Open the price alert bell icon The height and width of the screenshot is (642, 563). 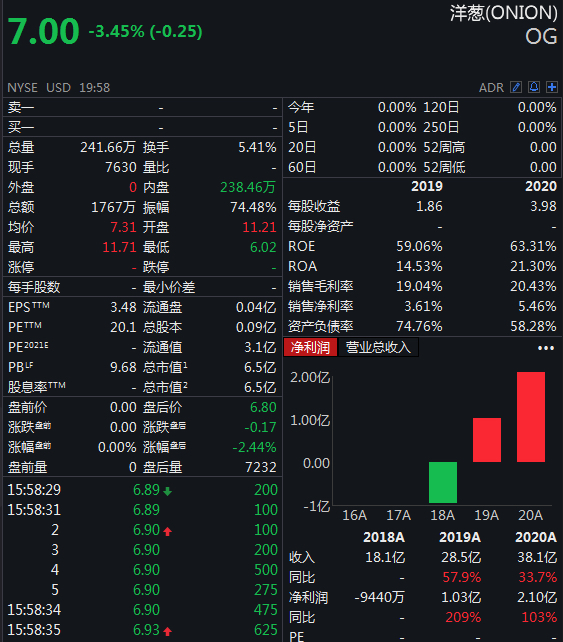tap(534, 87)
